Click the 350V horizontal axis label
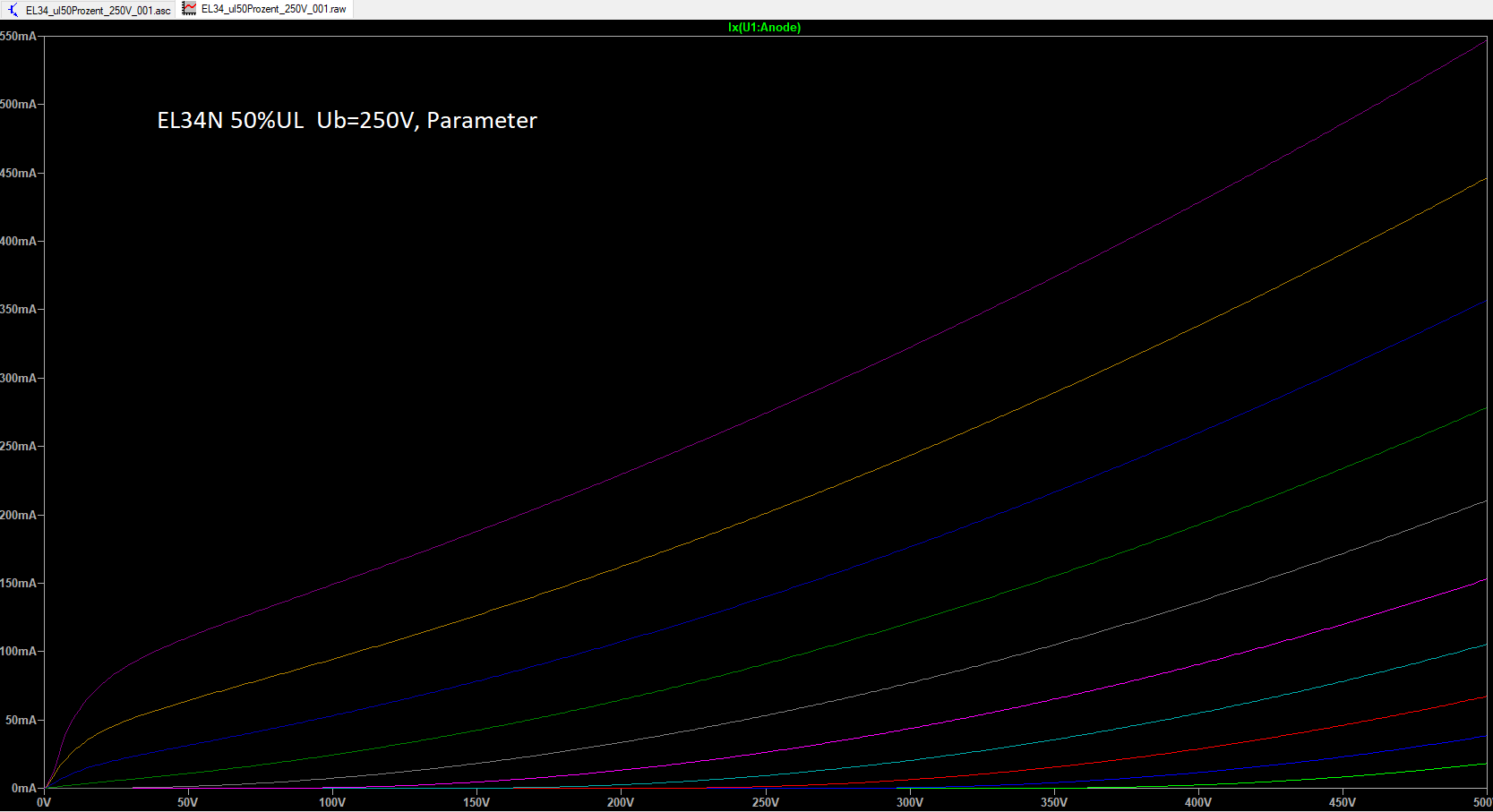This screenshot has height=812, width=1493. 1054,802
